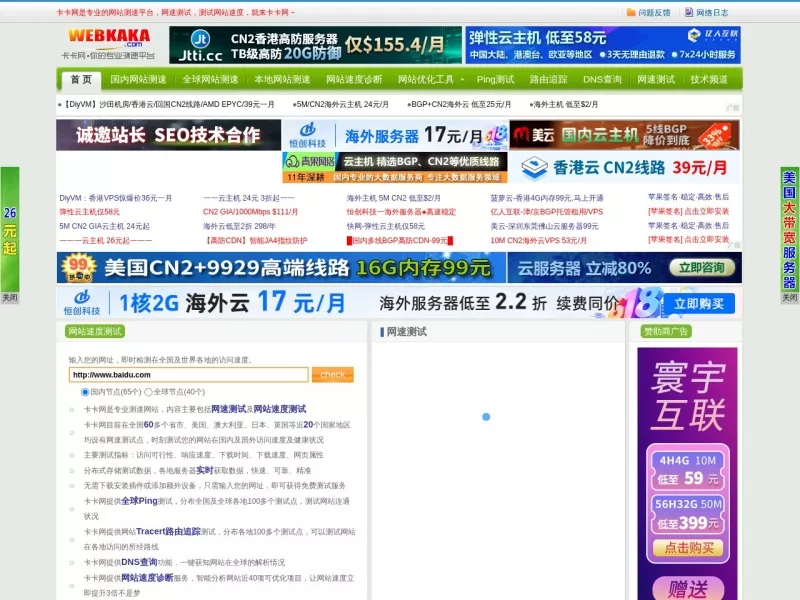Open the 路由追踪 menu item
Image resolution: width=800 pixels, height=600 pixels.
548,80
